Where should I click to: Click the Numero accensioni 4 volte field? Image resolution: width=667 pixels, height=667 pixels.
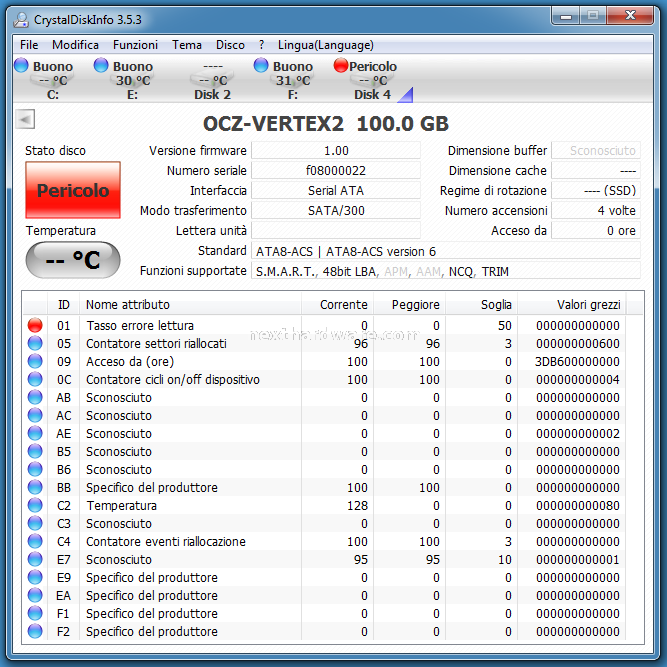(x=596, y=211)
